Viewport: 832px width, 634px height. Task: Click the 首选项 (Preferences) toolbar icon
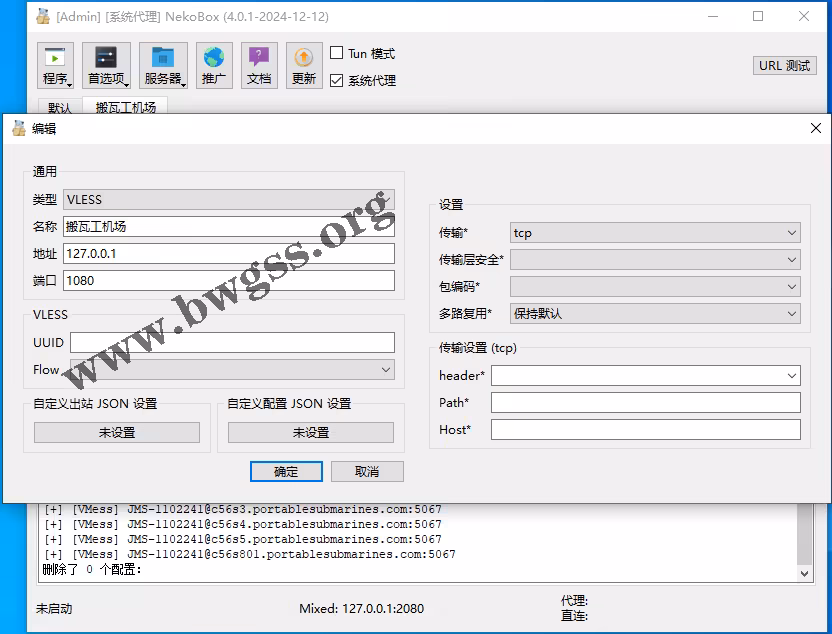click(x=106, y=66)
